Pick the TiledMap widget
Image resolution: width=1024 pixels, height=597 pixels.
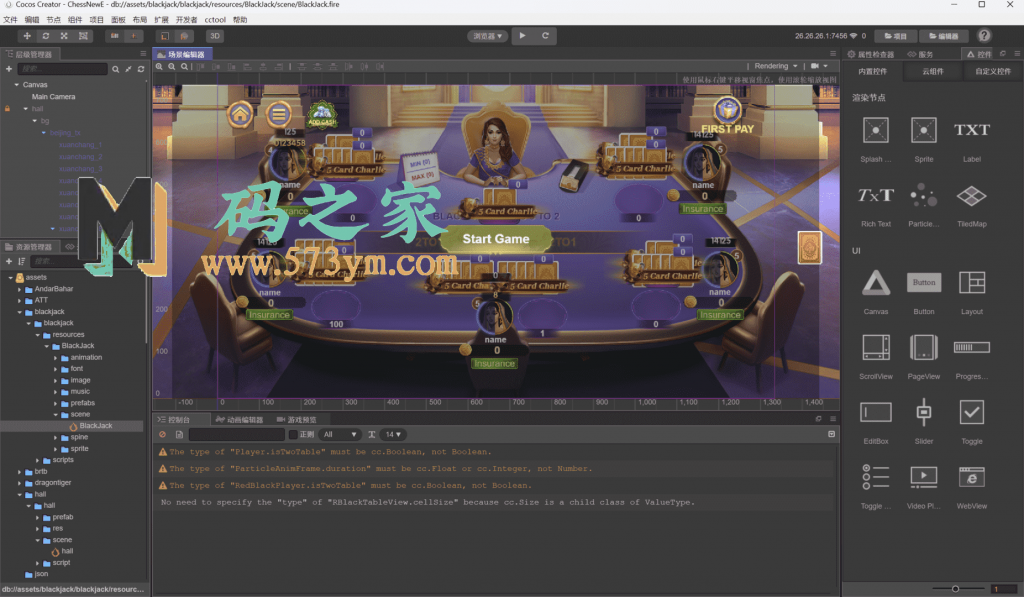(972, 204)
